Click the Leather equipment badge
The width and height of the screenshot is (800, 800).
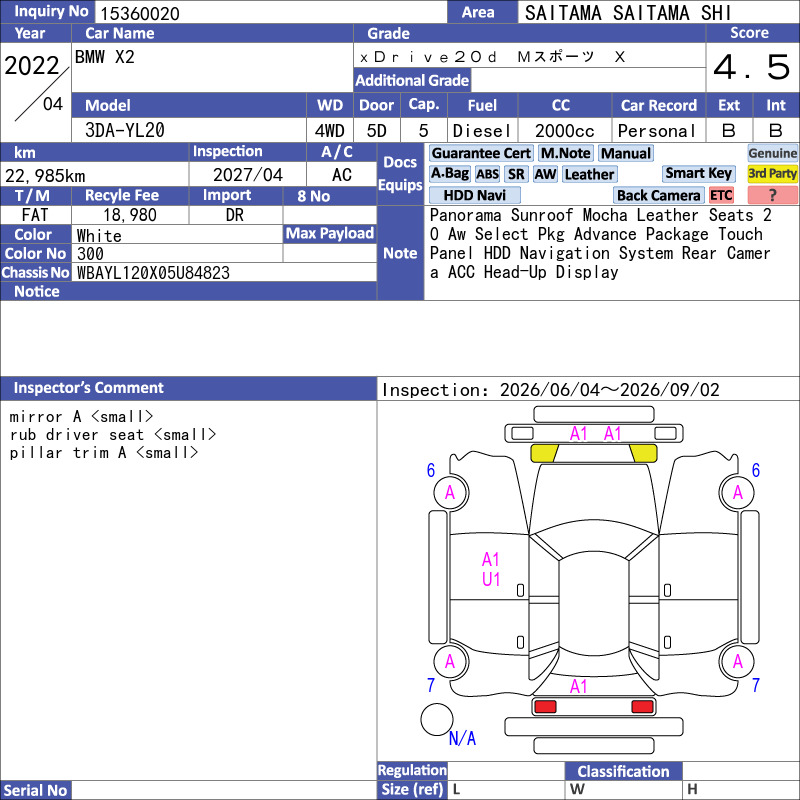[x=589, y=174]
